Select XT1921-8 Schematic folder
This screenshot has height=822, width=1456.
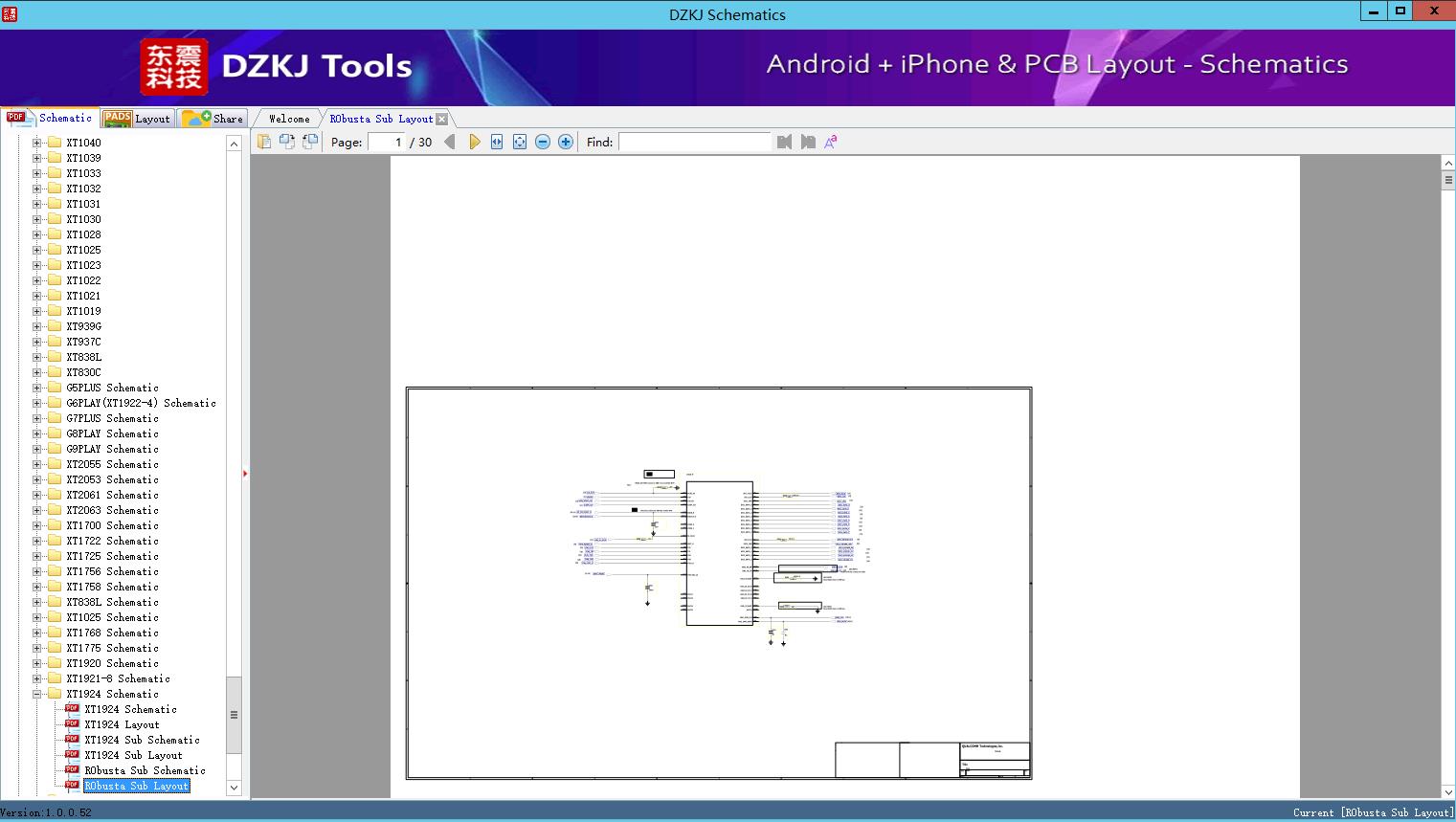(118, 678)
